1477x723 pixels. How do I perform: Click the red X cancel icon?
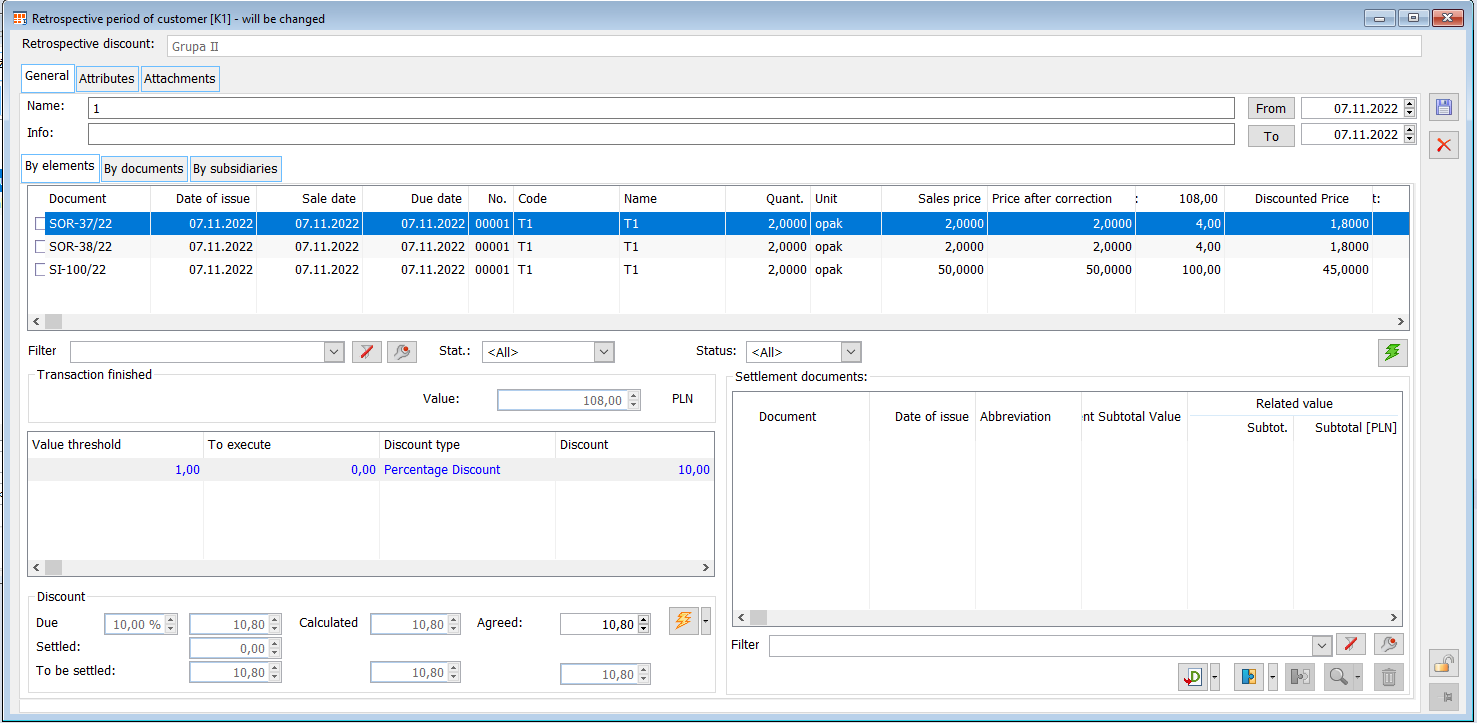[x=1444, y=145]
